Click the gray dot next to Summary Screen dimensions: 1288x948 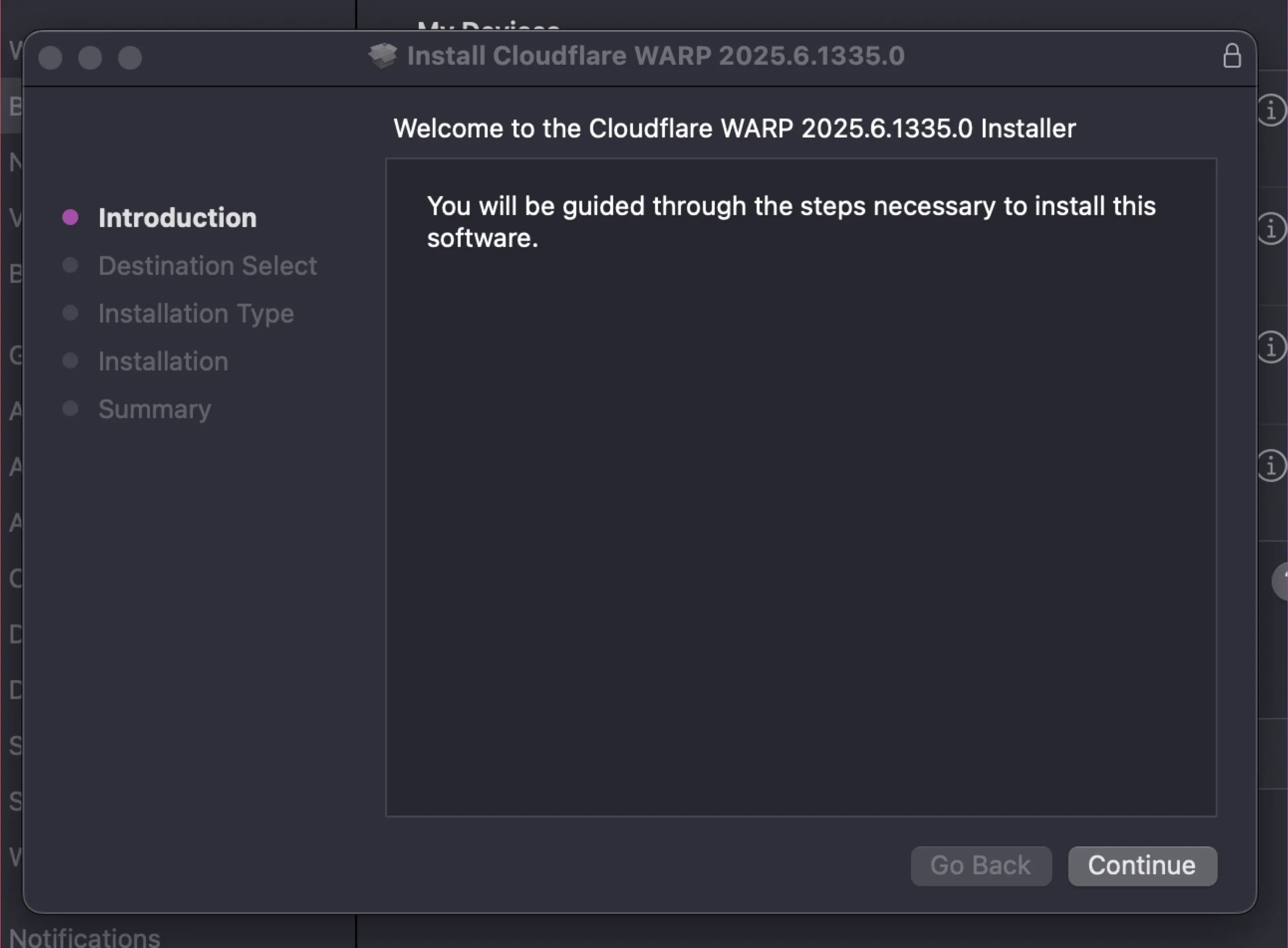70,409
